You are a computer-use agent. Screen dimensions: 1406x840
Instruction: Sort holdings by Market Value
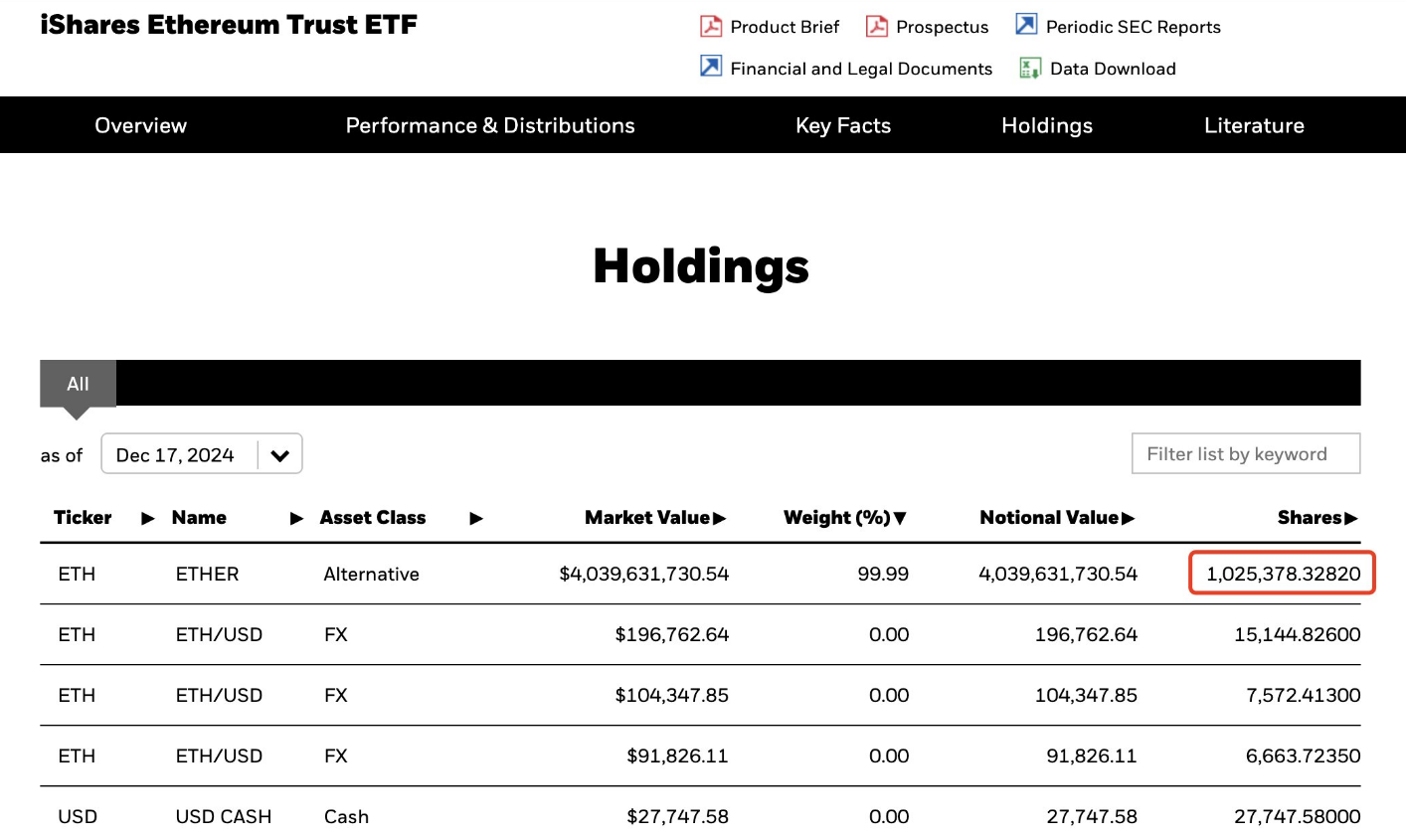tap(655, 518)
